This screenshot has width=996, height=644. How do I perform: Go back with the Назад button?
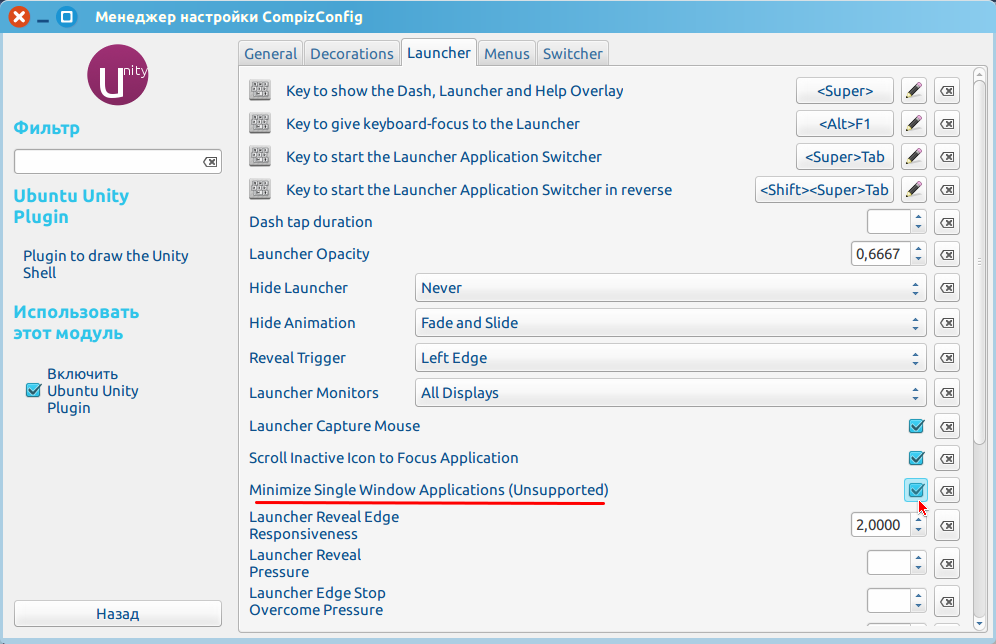118,614
